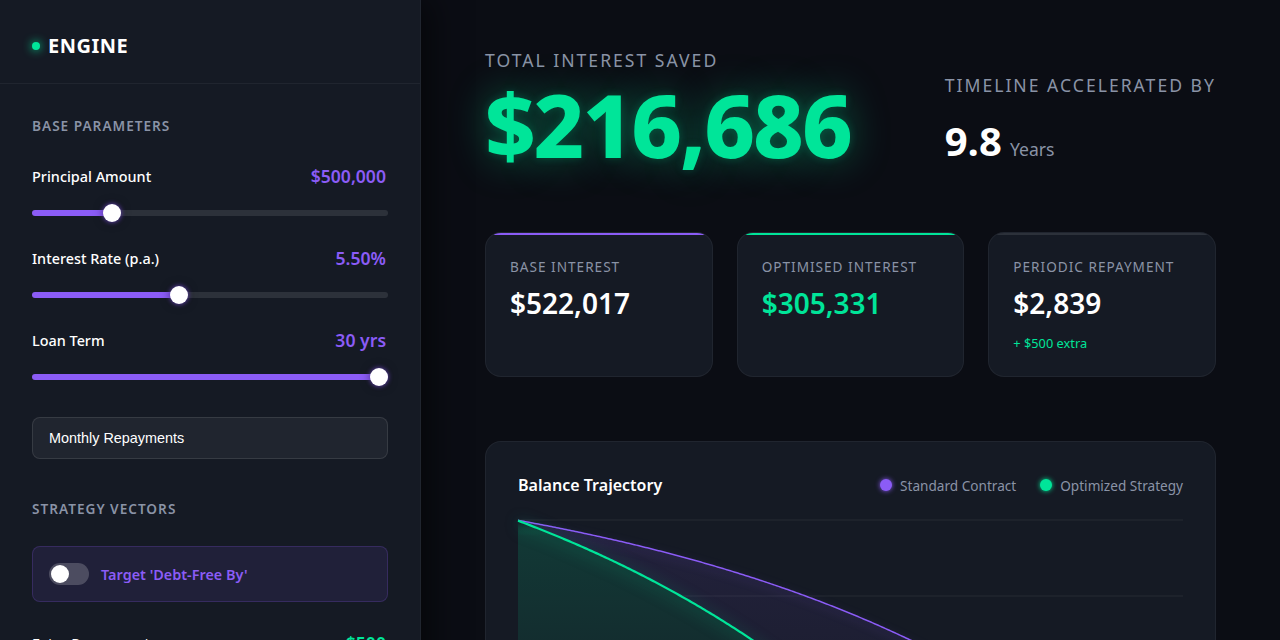This screenshot has height=640, width=1280.
Task: Click the Optimized Strategy legend label
Action: pos(1121,486)
